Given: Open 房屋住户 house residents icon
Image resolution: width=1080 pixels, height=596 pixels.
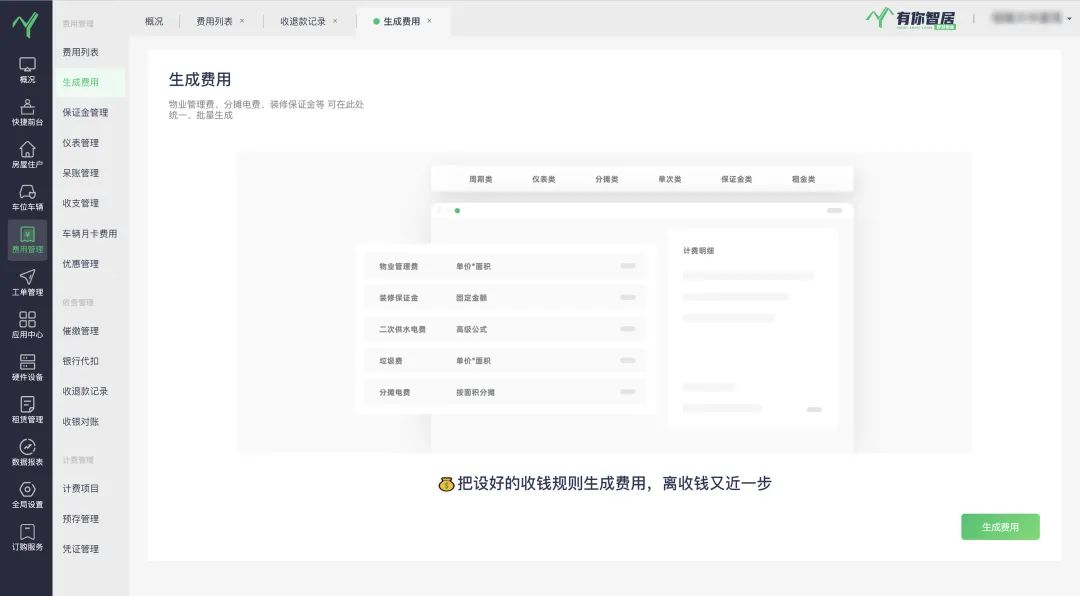Looking at the screenshot, I should (27, 149).
